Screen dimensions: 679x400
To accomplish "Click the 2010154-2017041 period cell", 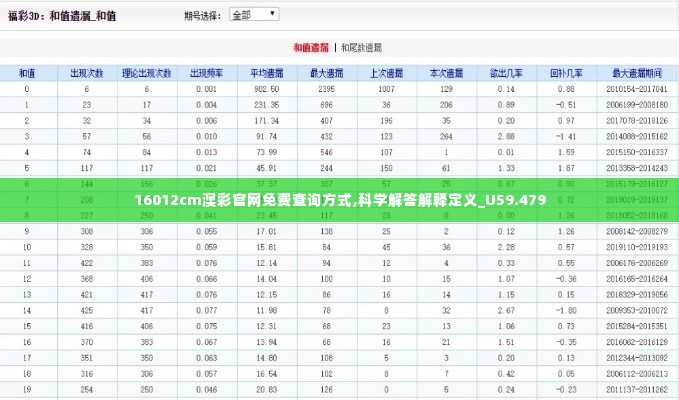I will 637,89.
